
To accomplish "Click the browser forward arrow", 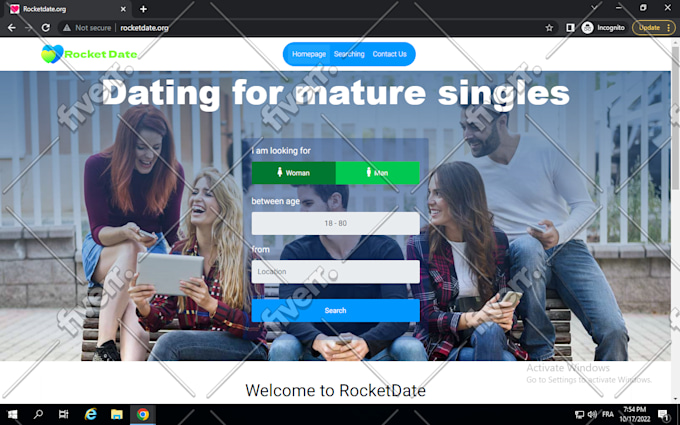I will coord(29,28).
